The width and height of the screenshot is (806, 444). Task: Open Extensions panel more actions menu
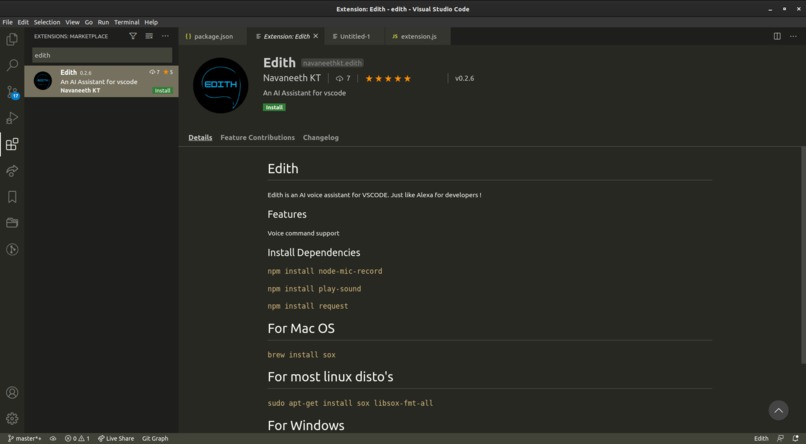click(165, 36)
